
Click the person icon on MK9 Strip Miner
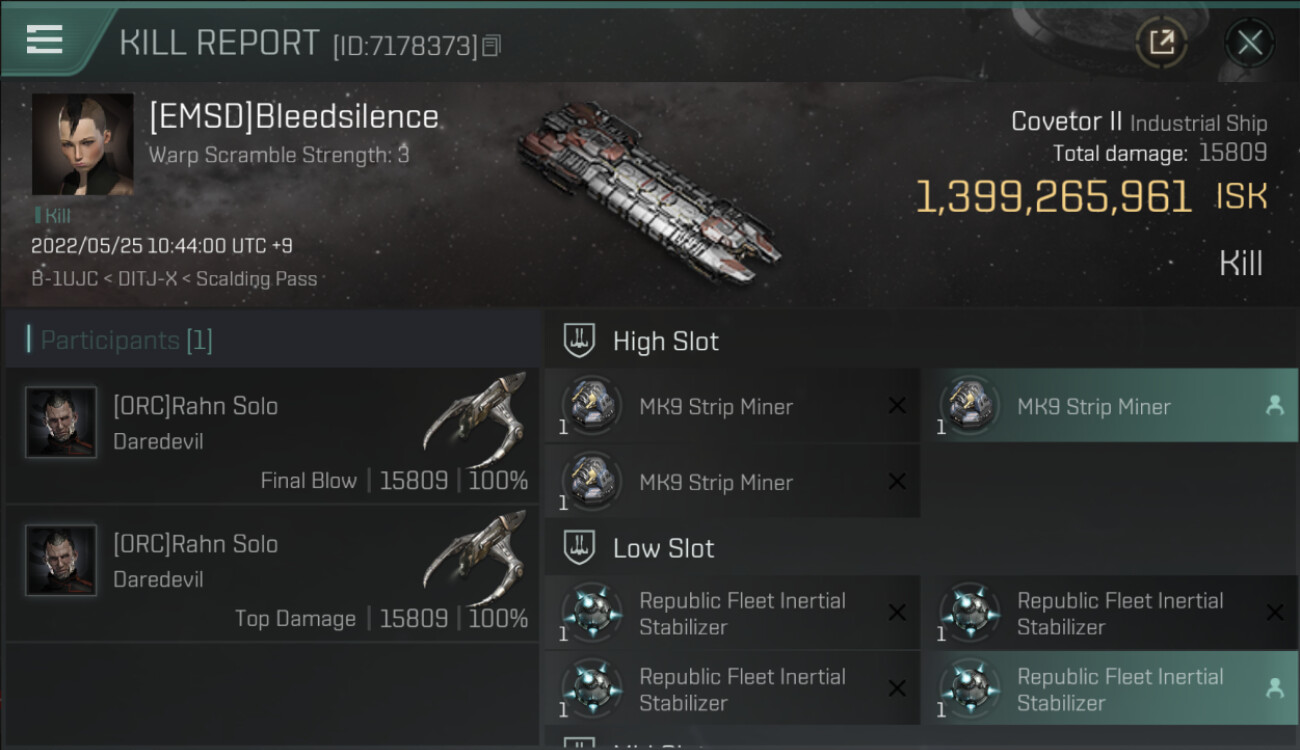point(1274,405)
